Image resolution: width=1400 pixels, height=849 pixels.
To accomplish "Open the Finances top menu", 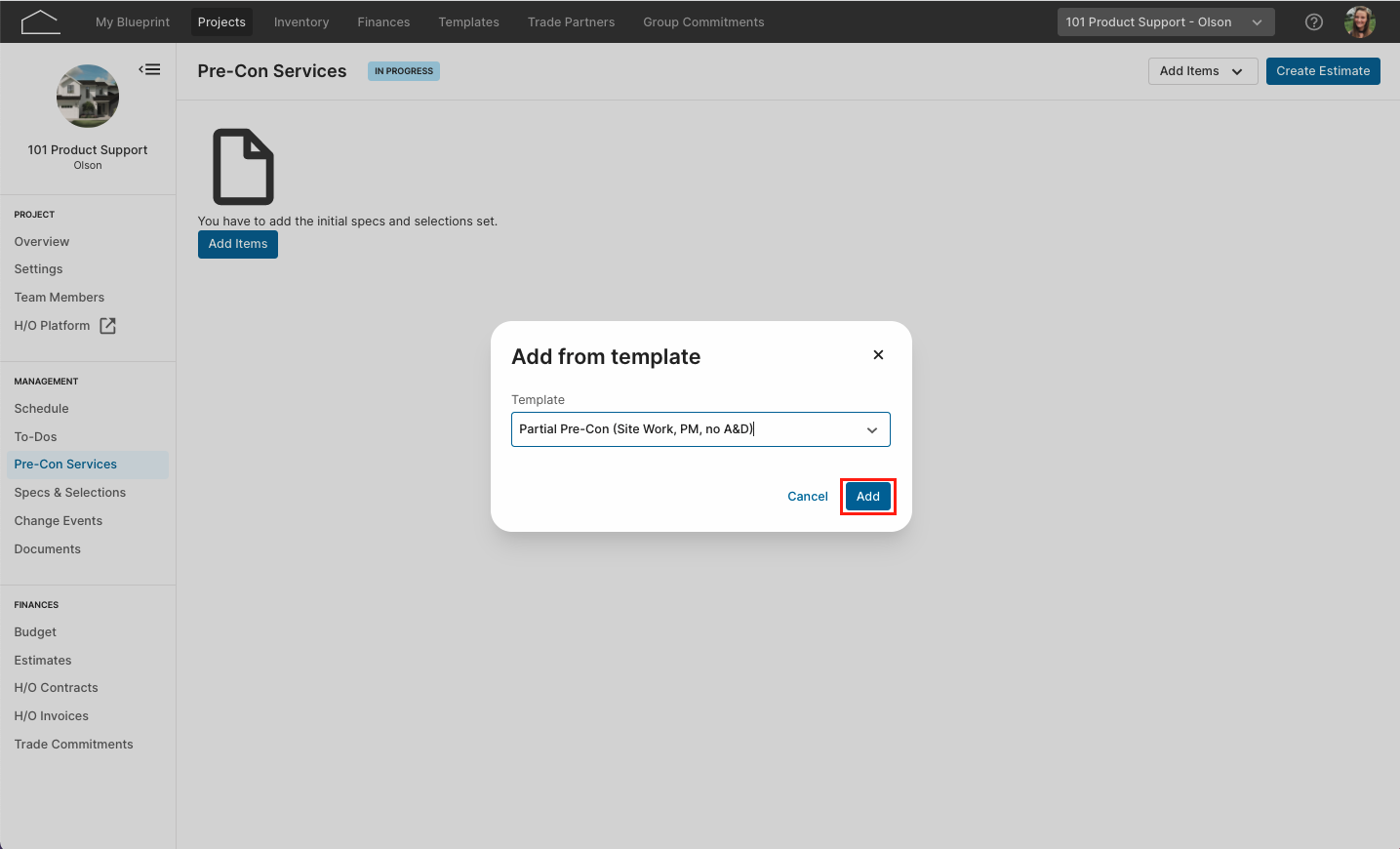I will [383, 21].
